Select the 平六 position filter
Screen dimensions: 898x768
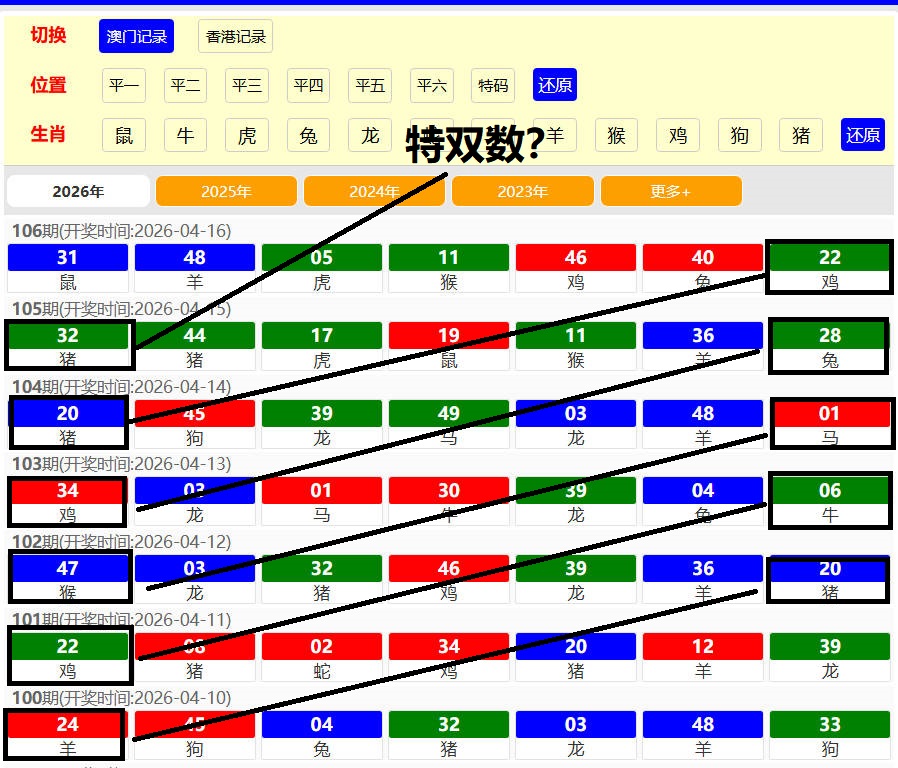431,85
